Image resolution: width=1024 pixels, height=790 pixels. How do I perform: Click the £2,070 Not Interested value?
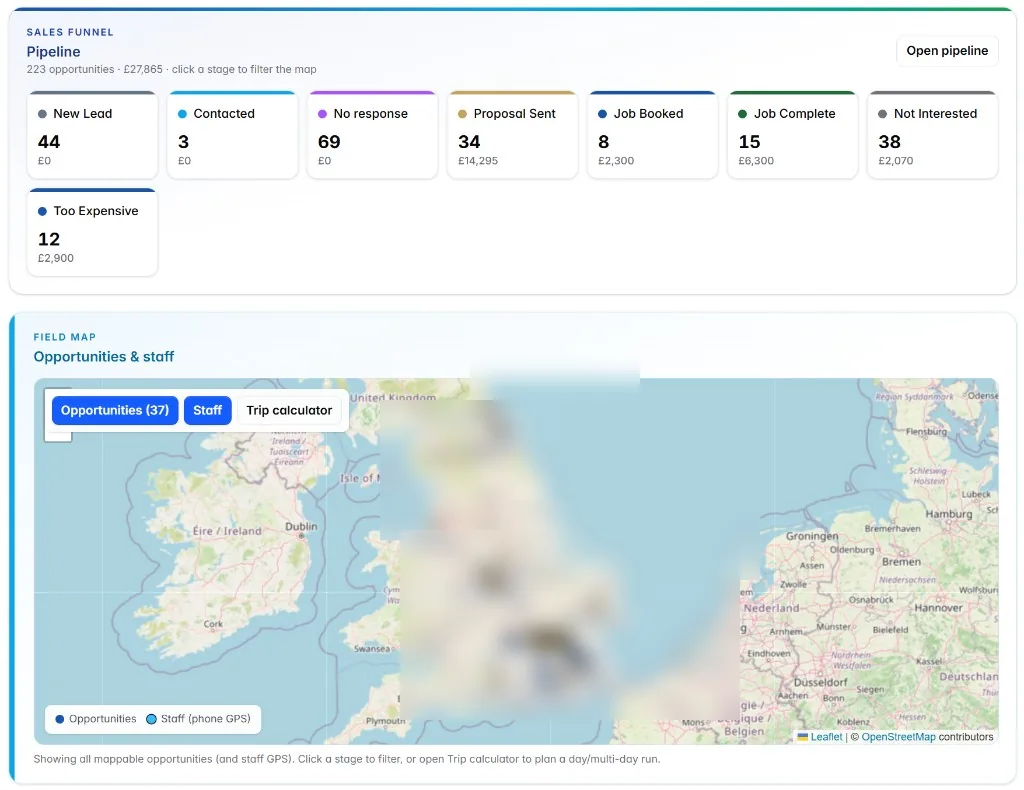895,161
